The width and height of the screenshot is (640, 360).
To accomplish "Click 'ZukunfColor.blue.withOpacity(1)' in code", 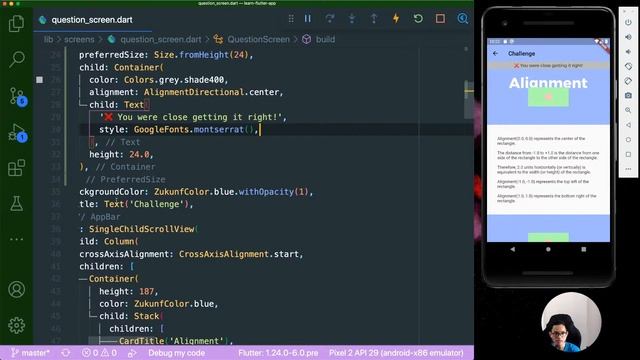I will click(231, 192).
